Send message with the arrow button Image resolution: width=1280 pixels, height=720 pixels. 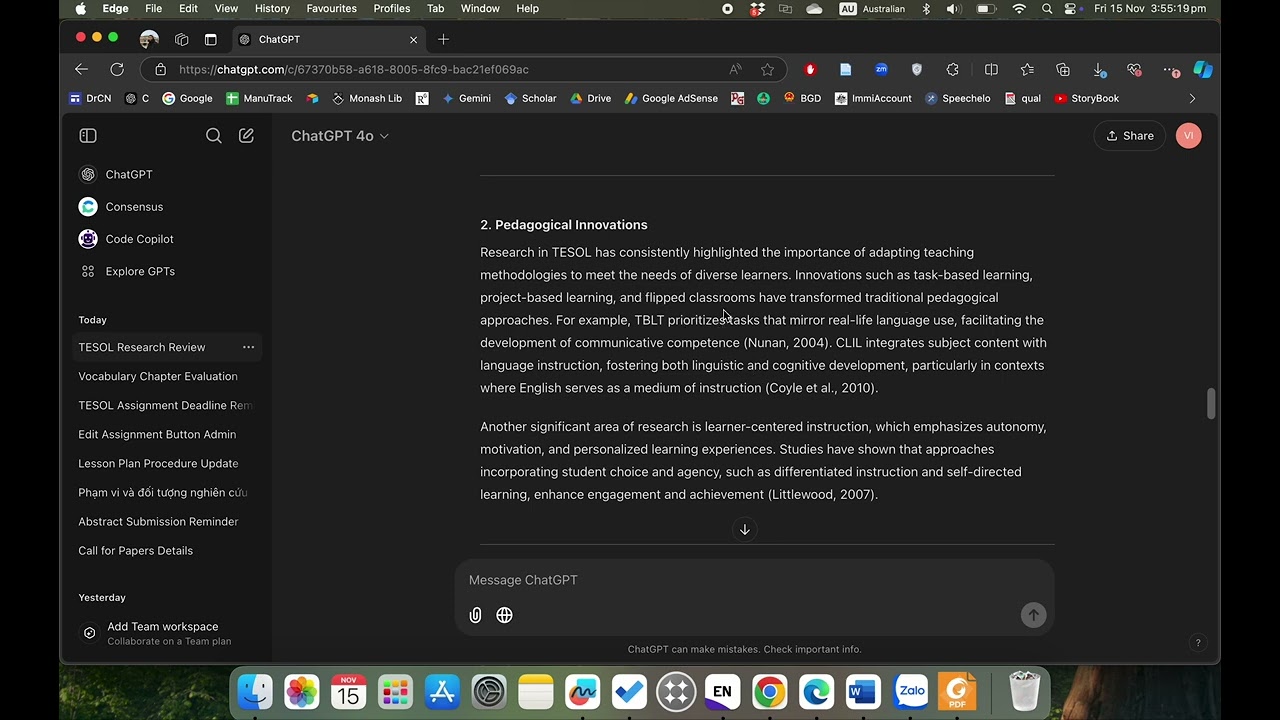point(1033,615)
